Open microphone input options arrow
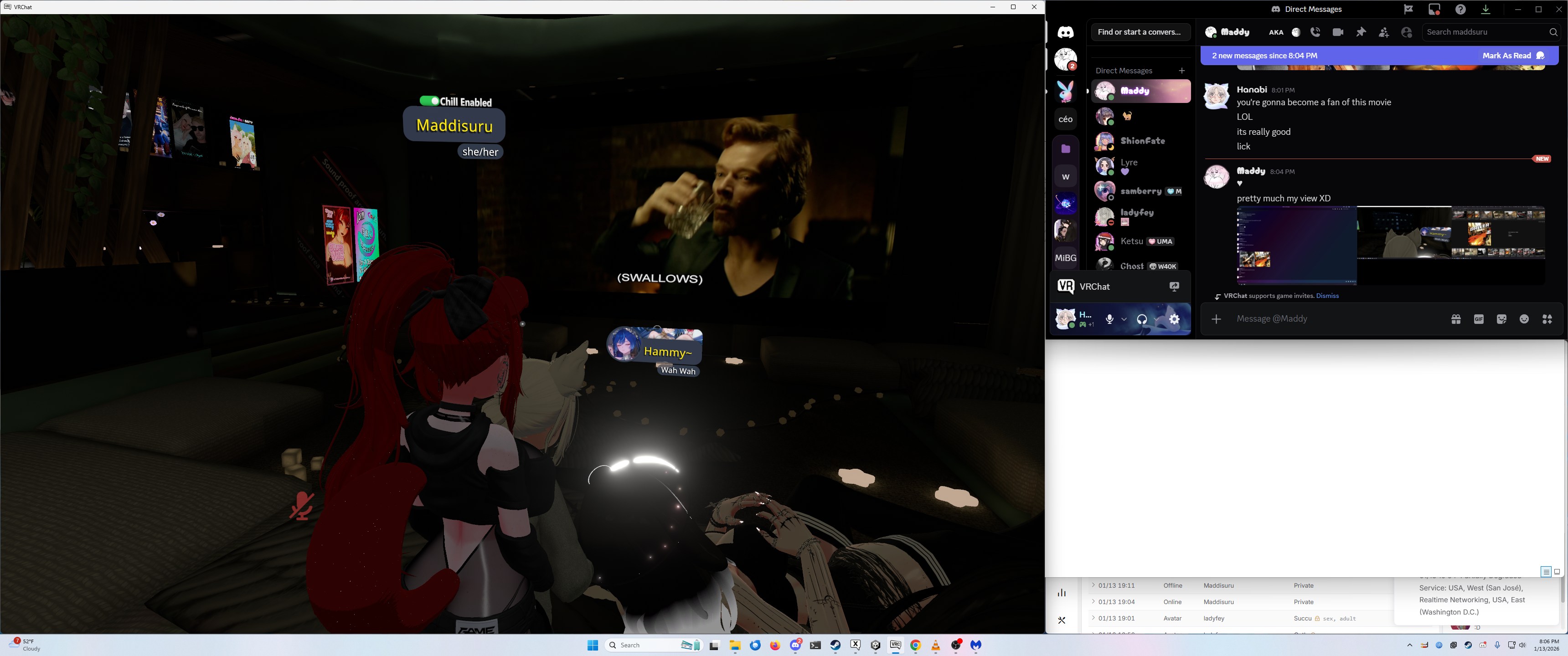 click(1124, 319)
